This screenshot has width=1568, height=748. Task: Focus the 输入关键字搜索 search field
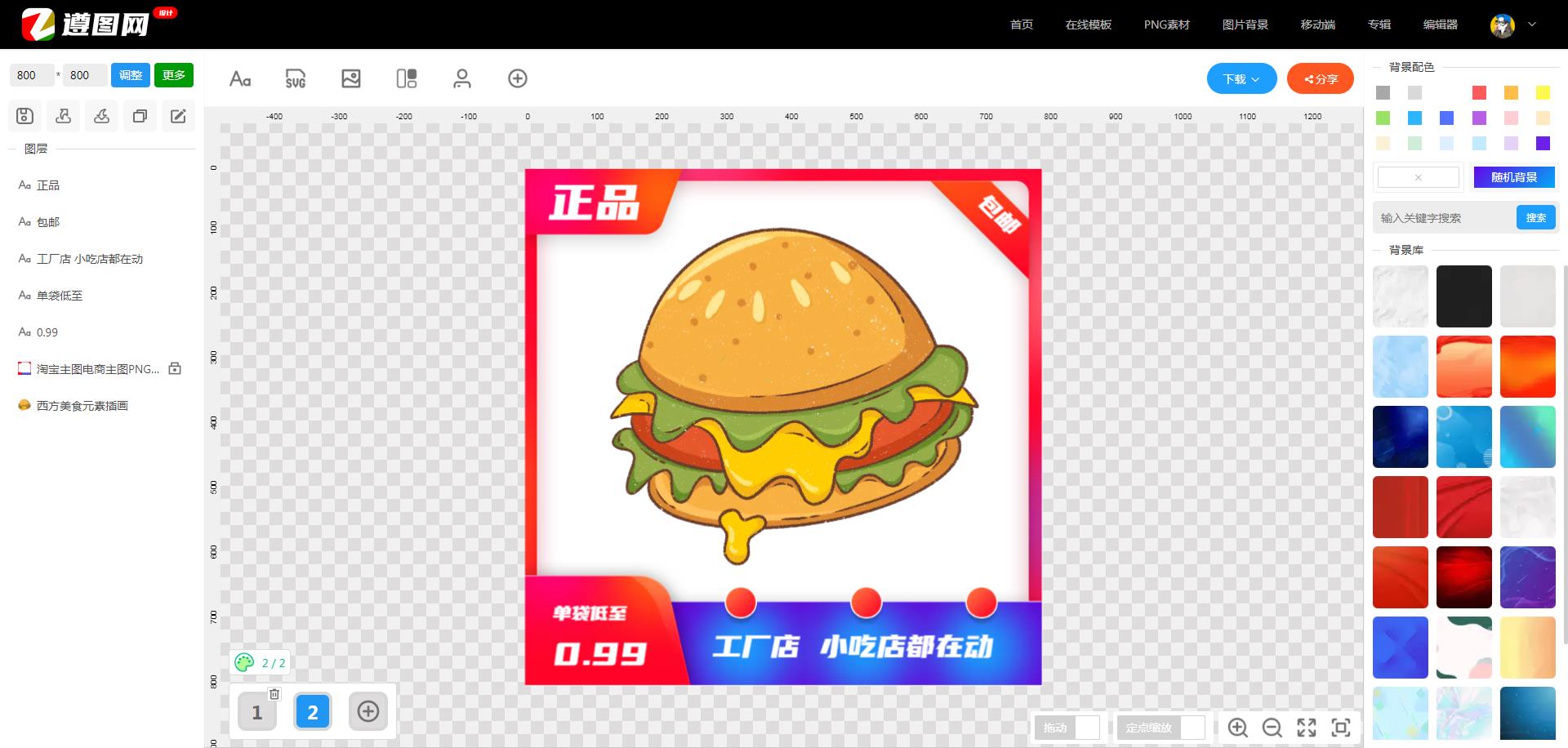point(1445,218)
